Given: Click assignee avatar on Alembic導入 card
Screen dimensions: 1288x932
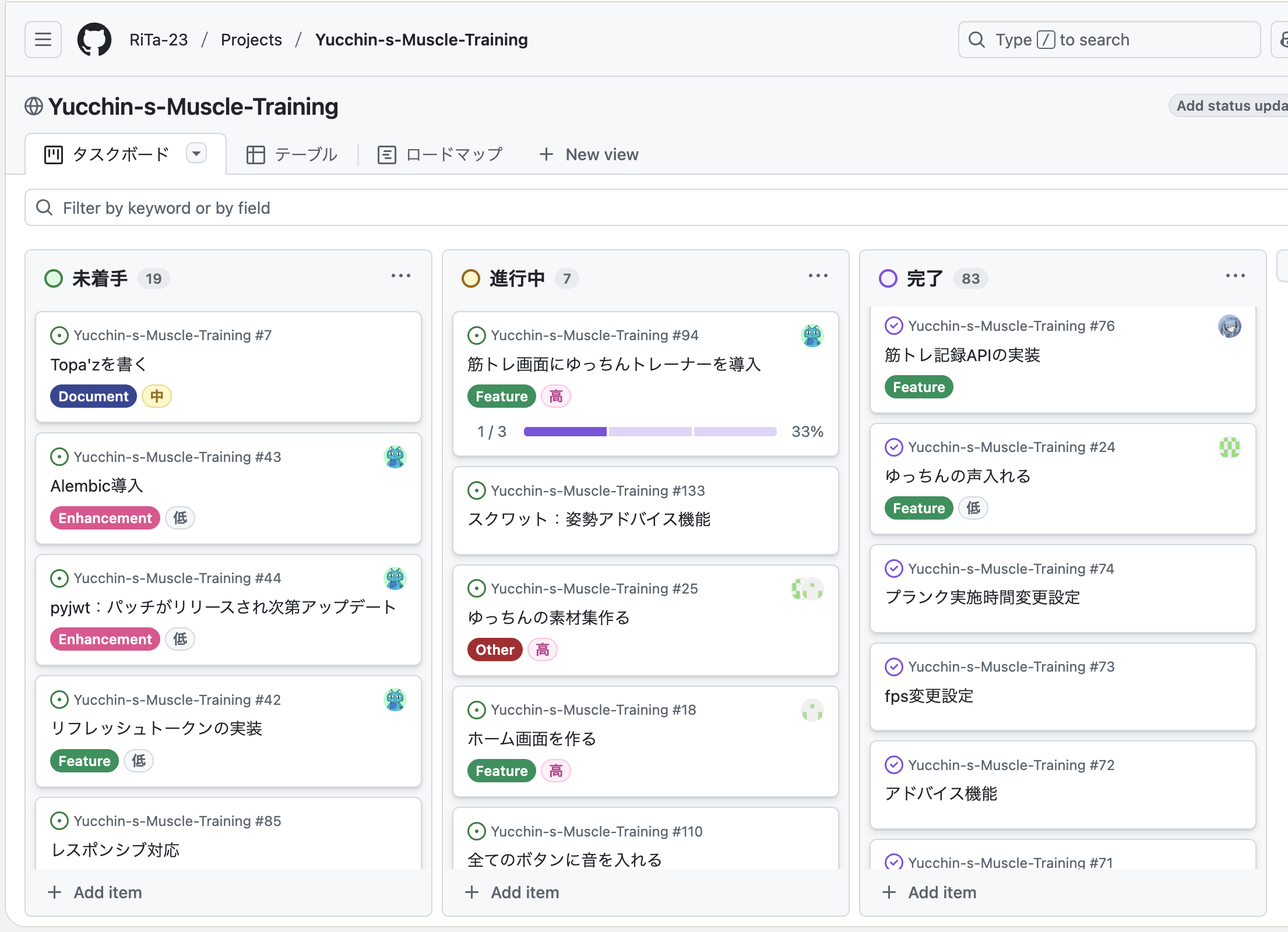Looking at the screenshot, I should point(395,457).
